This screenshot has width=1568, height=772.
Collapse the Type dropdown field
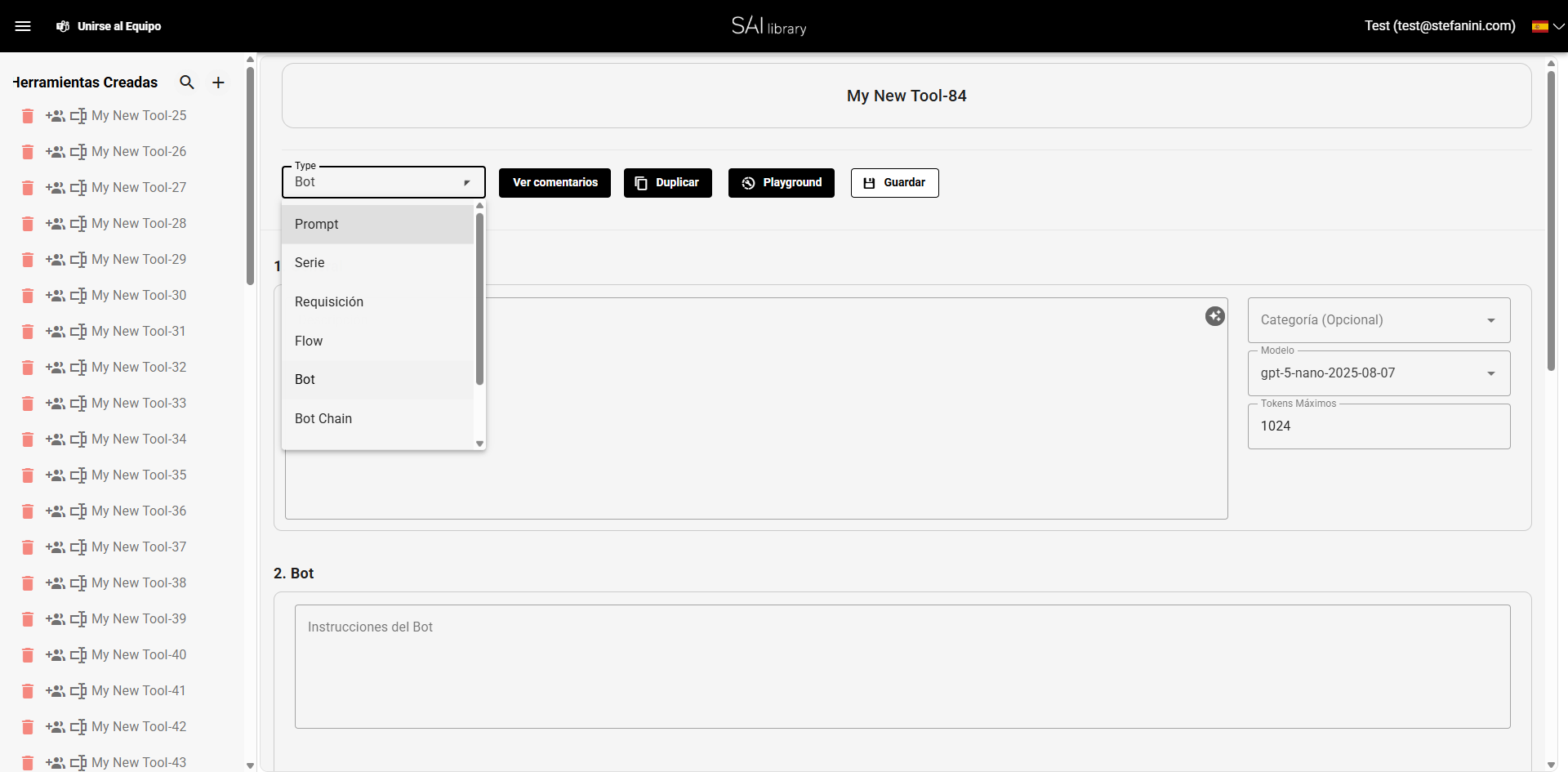click(x=384, y=182)
